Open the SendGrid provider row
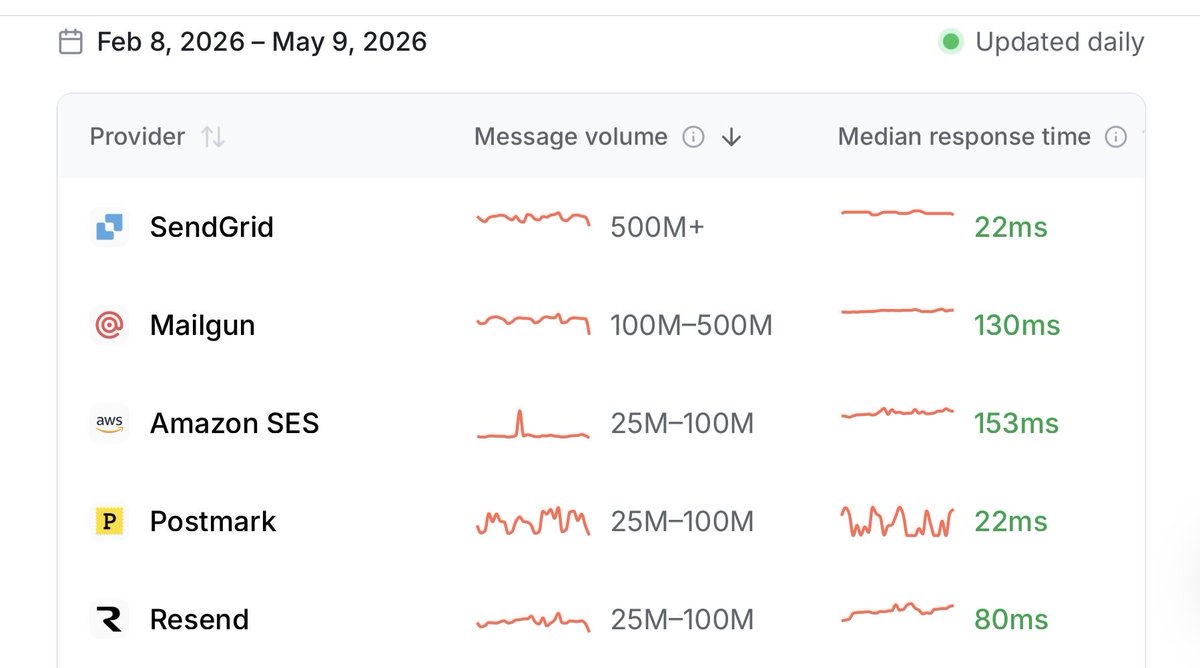The image size is (1200, 668). point(601,227)
